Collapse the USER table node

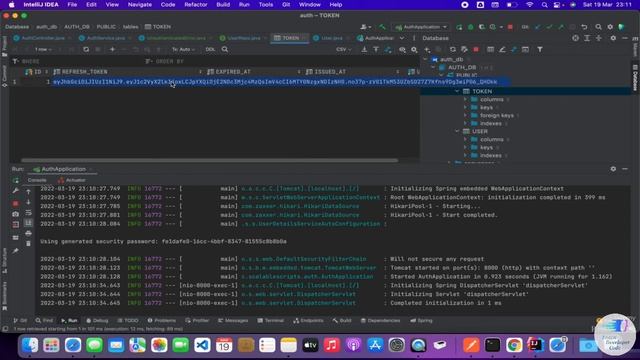point(457,131)
